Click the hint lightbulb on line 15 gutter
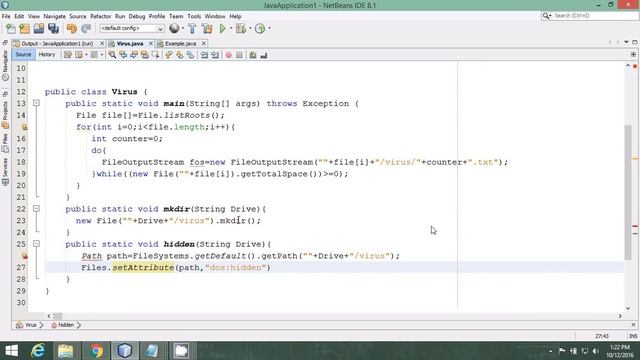Screen dimensions: 640x360 24,127
